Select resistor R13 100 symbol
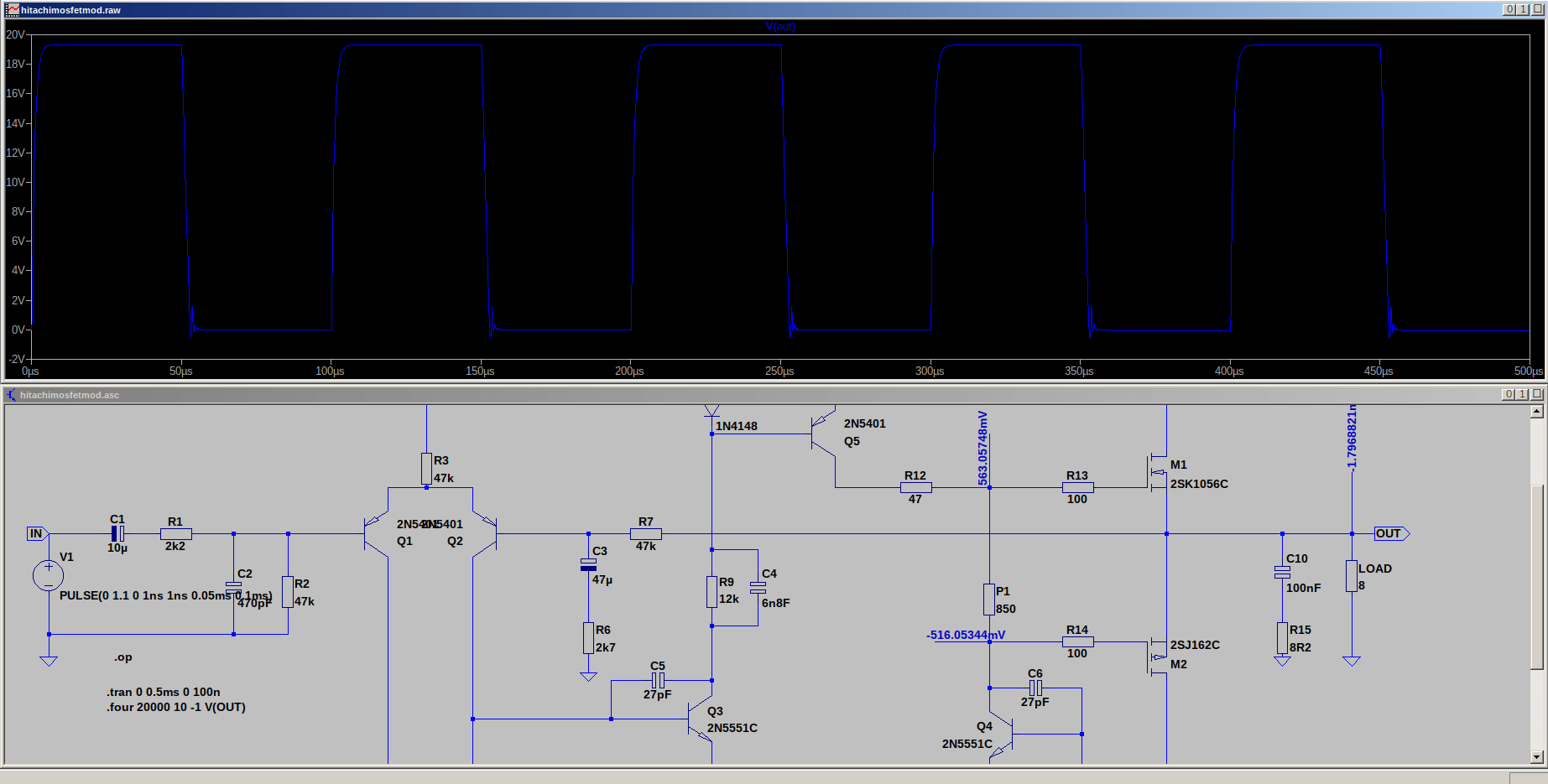 pyautogui.click(x=1077, y=487)
